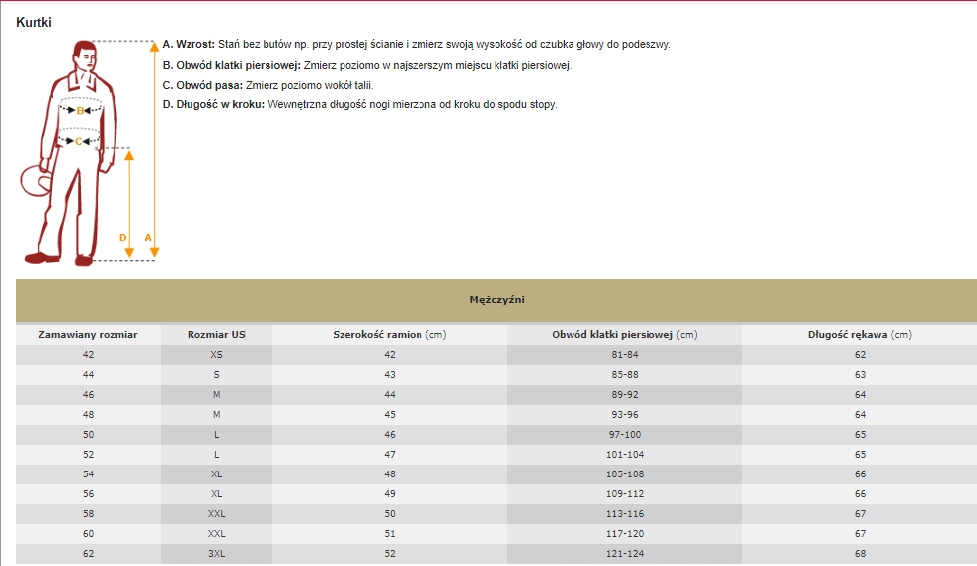Click sleeve length 62 cell
Screen dimensions: 977x566
coord(860,355)
